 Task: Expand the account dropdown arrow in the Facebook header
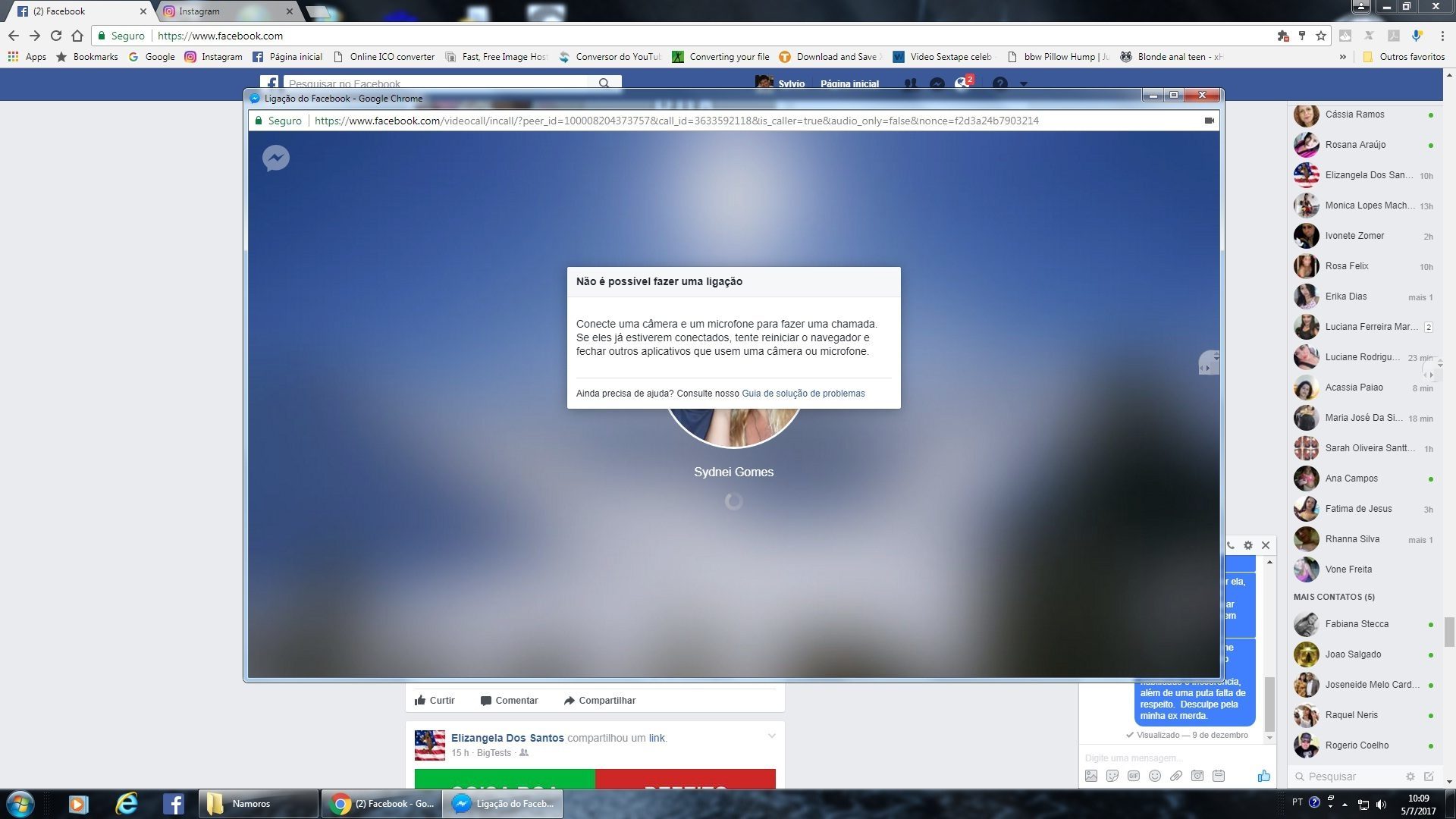point(1024,84)
